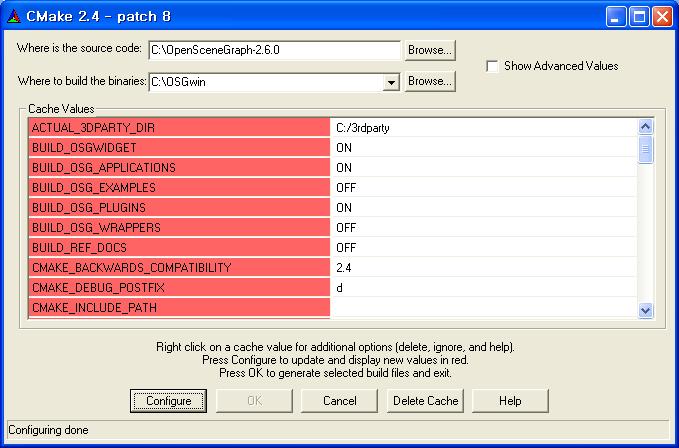Delete Cache button click
The width and height of the screenshot is (679, 448).
(x=425, y=401)
